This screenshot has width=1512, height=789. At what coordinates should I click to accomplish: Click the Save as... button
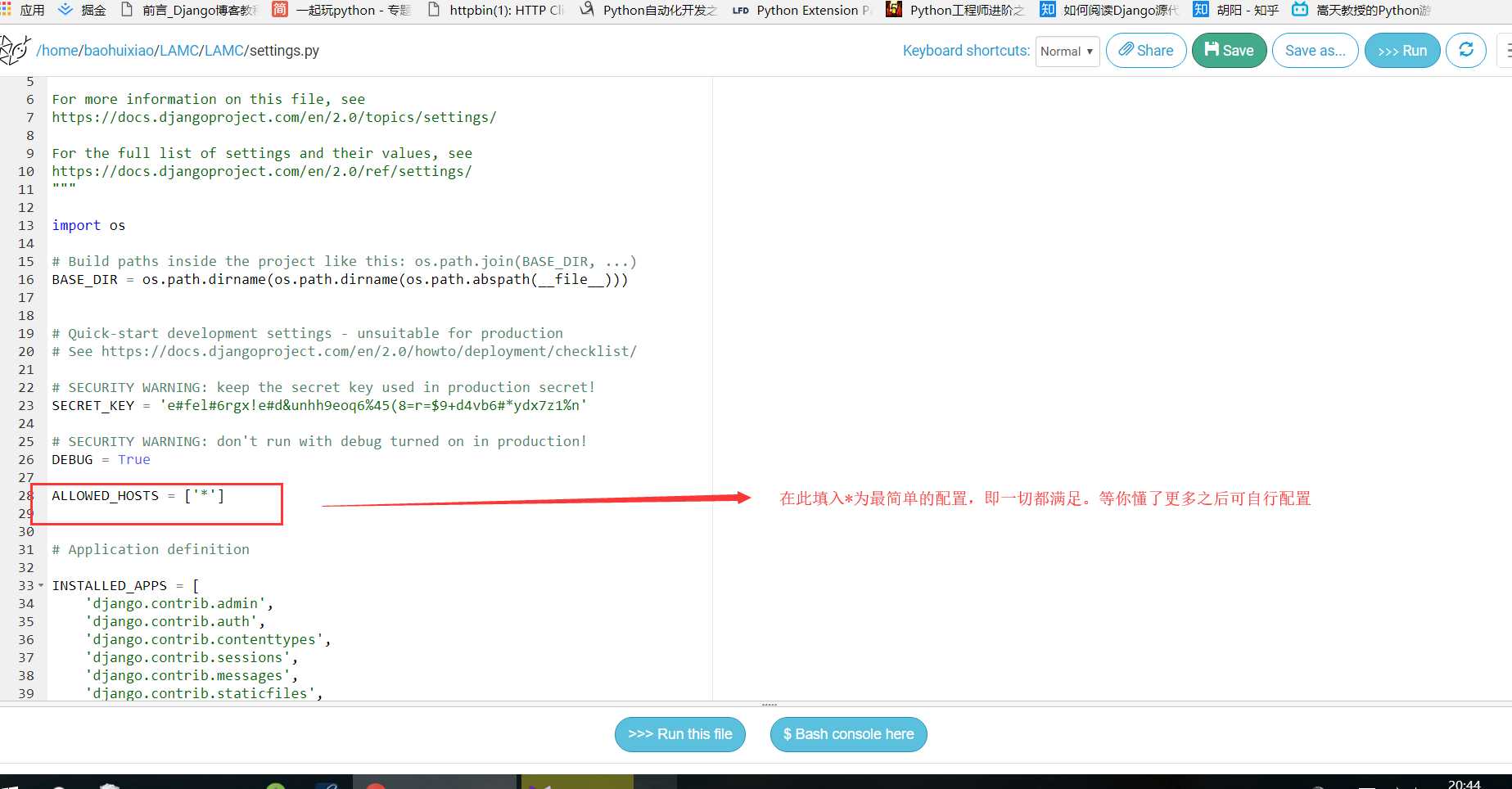pos(1316,50)
